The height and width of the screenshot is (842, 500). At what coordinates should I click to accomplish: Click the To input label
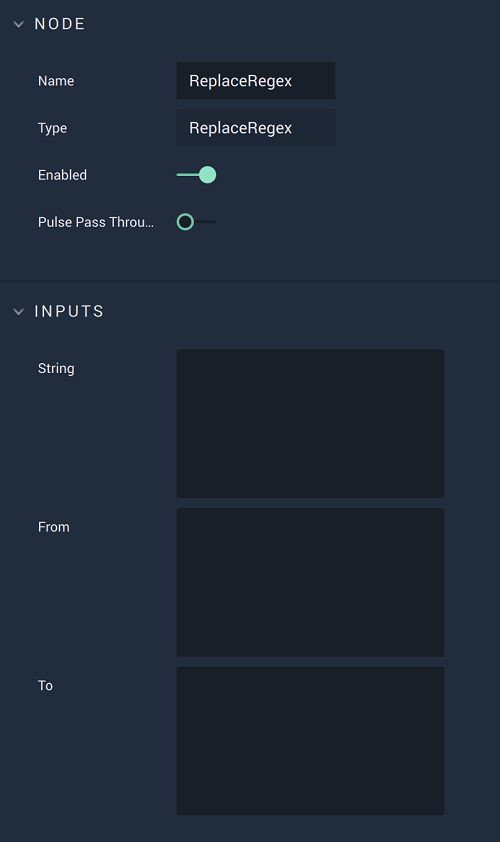[46, 686]
